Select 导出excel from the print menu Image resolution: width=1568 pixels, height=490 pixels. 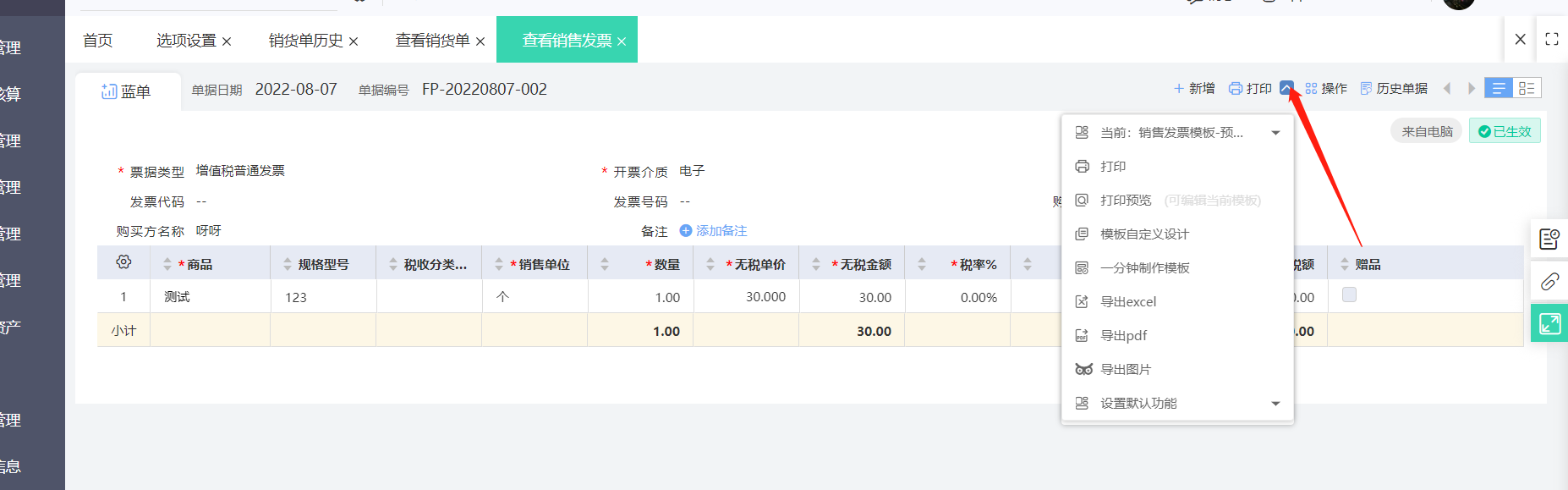tap(1127, 302)
